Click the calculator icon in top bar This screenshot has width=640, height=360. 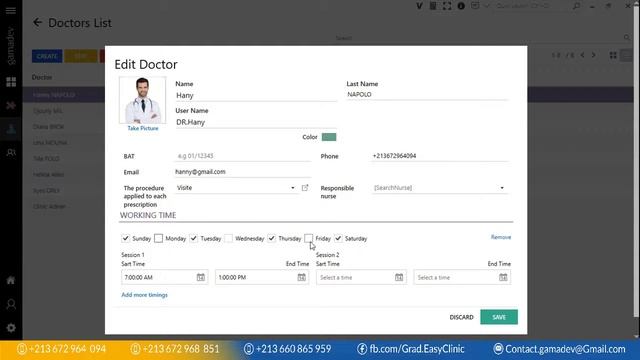point(433,6)
